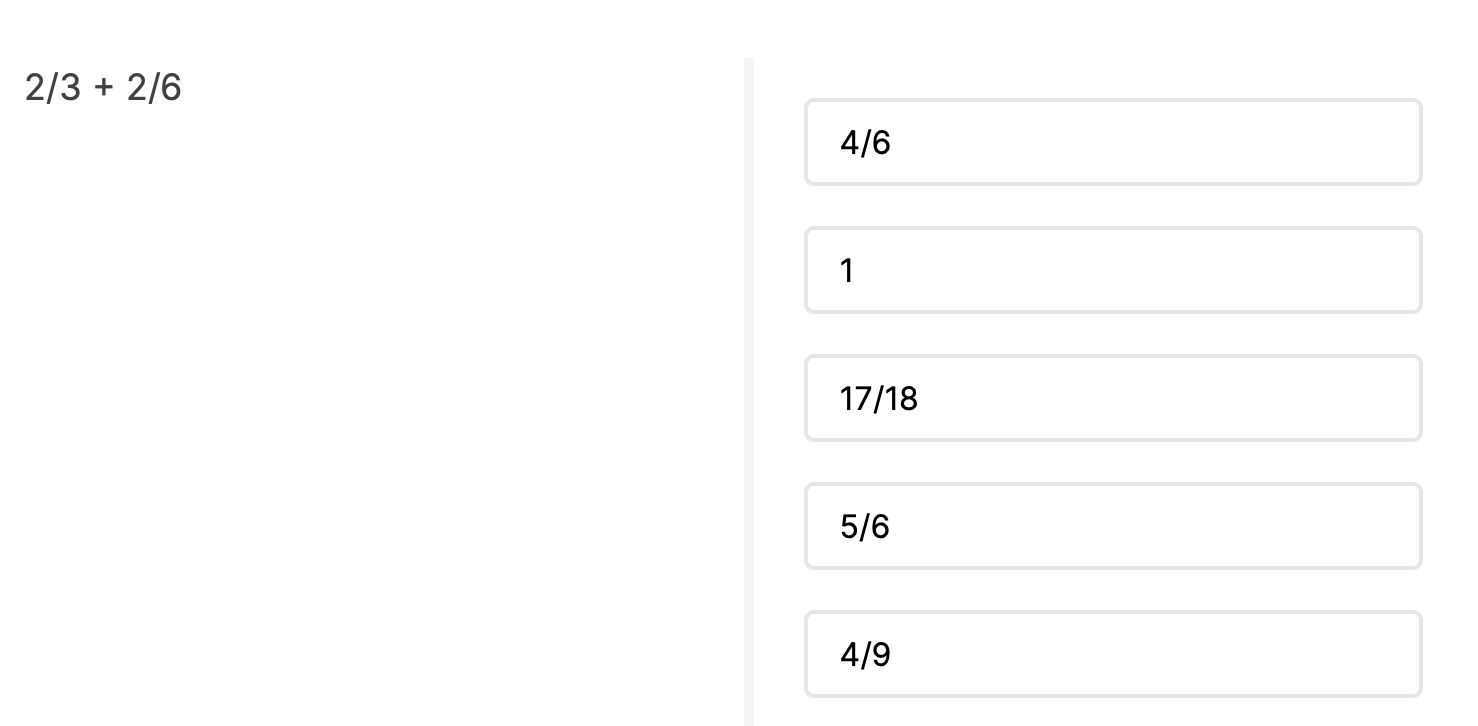
Task: Select the option with numerator 17
Action: 1113,398
